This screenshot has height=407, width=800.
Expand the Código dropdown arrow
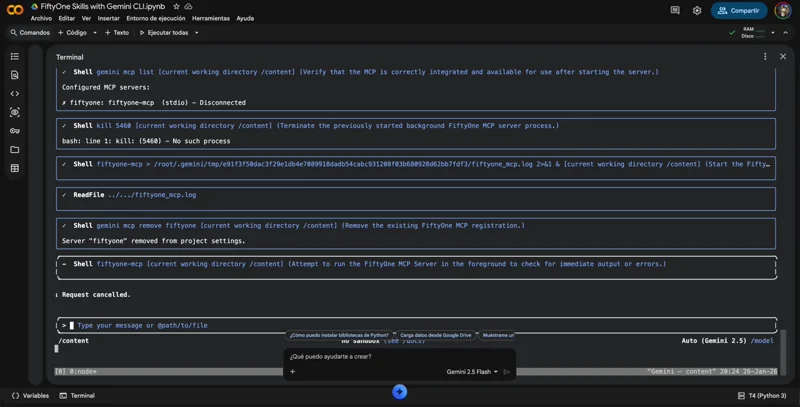coord(95,33)
